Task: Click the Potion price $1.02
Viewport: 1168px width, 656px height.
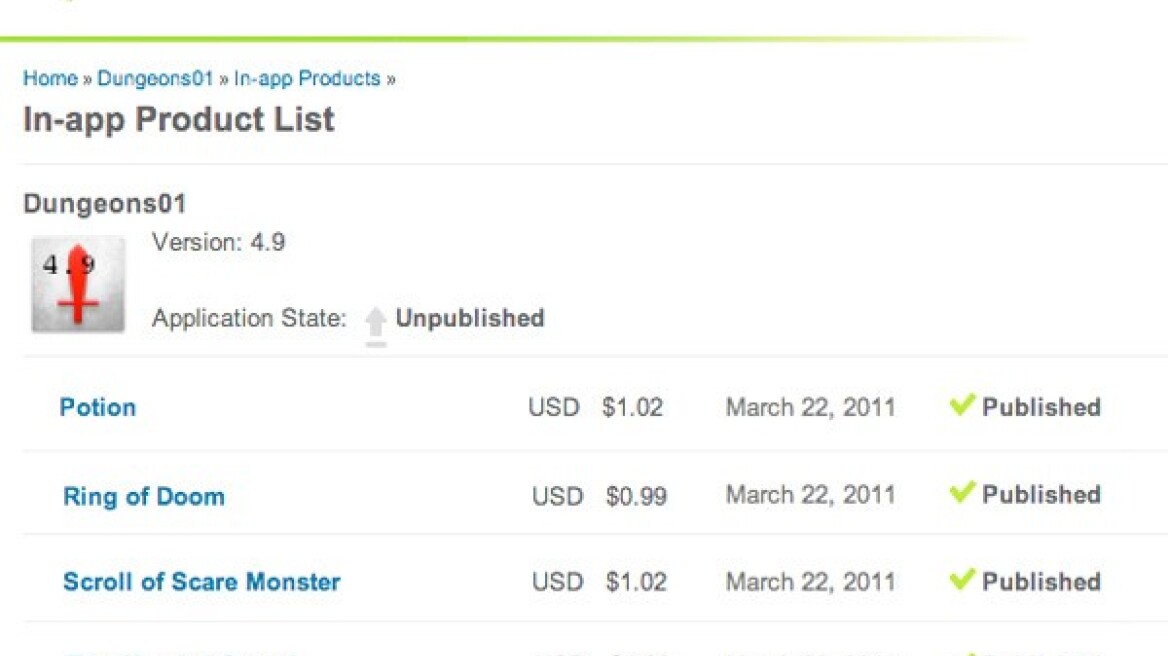Action: click(x=632, y=407)
